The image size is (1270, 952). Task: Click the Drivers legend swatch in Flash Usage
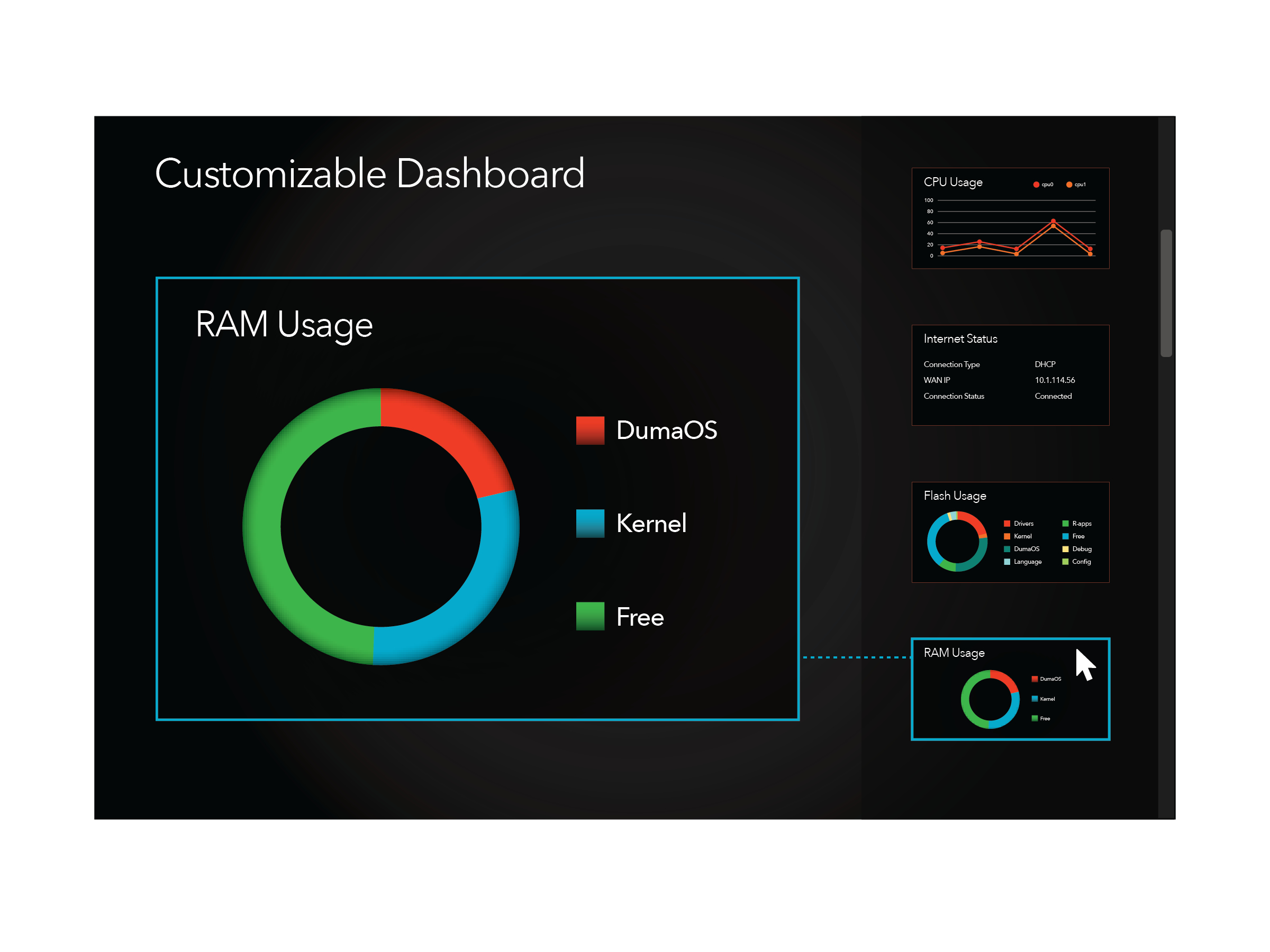(1007, 524)
